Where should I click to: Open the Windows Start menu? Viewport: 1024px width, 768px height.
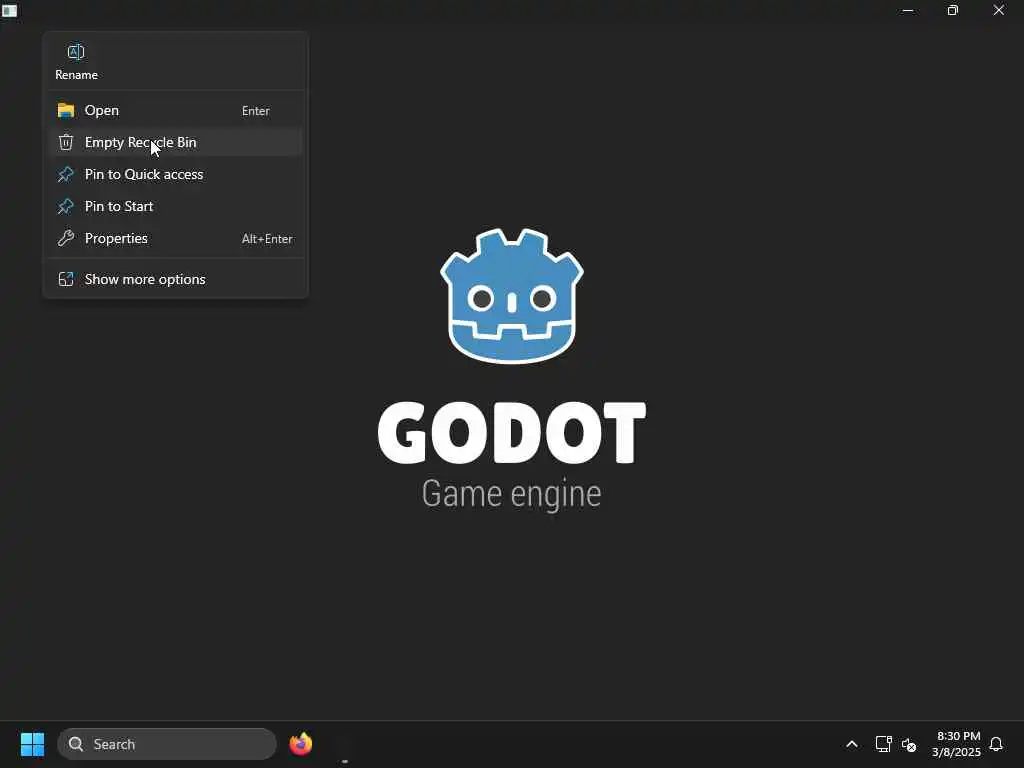pos(32,744)
